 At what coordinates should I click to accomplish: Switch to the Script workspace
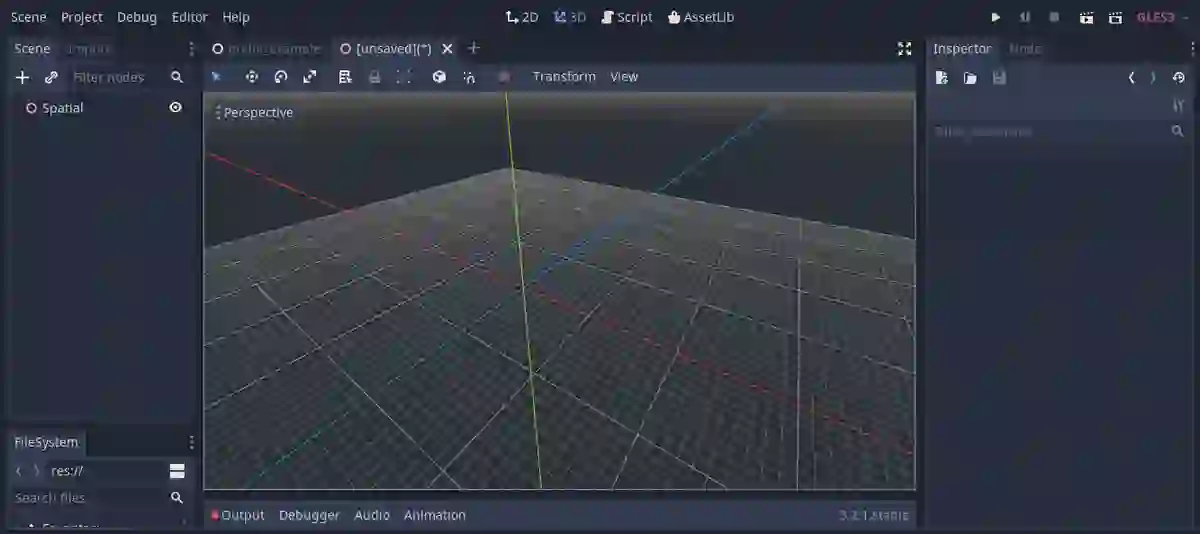tap(627, 17)
